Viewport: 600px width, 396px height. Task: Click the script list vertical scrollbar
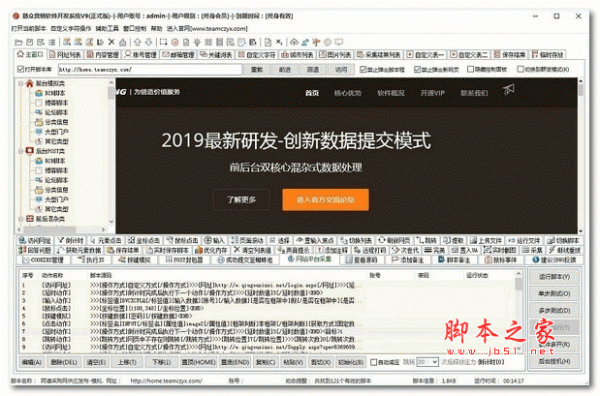(518, 311)
